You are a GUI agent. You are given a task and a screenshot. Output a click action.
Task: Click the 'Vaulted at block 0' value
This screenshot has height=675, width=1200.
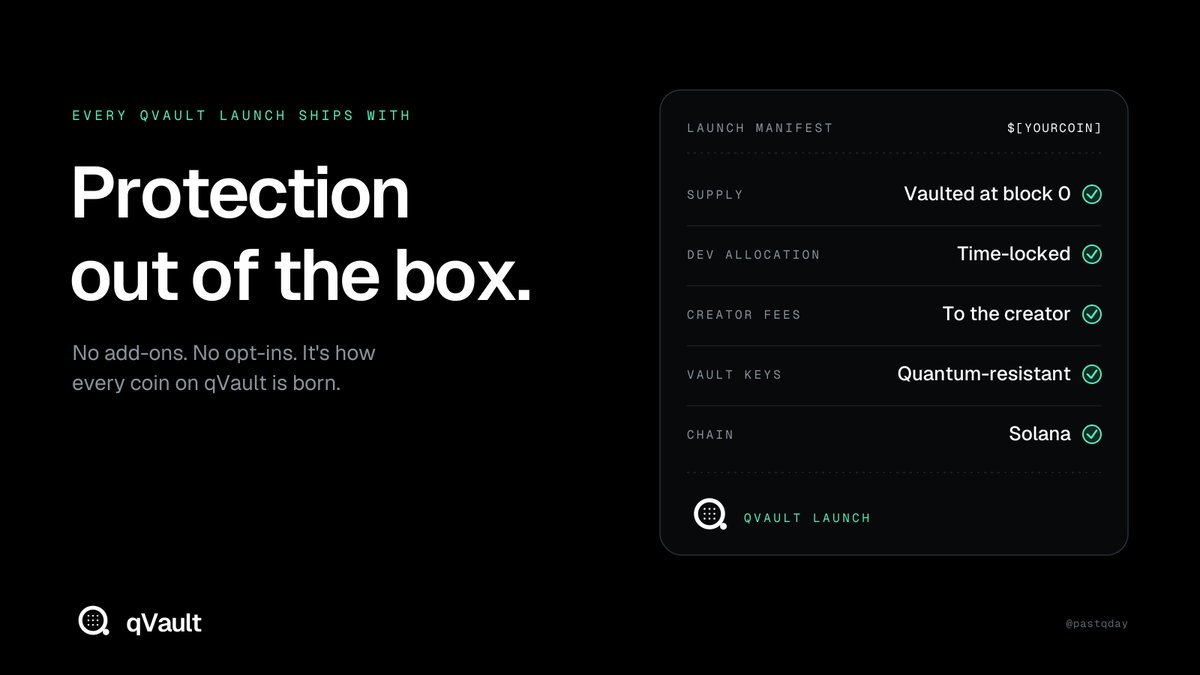tap(987, 194)
